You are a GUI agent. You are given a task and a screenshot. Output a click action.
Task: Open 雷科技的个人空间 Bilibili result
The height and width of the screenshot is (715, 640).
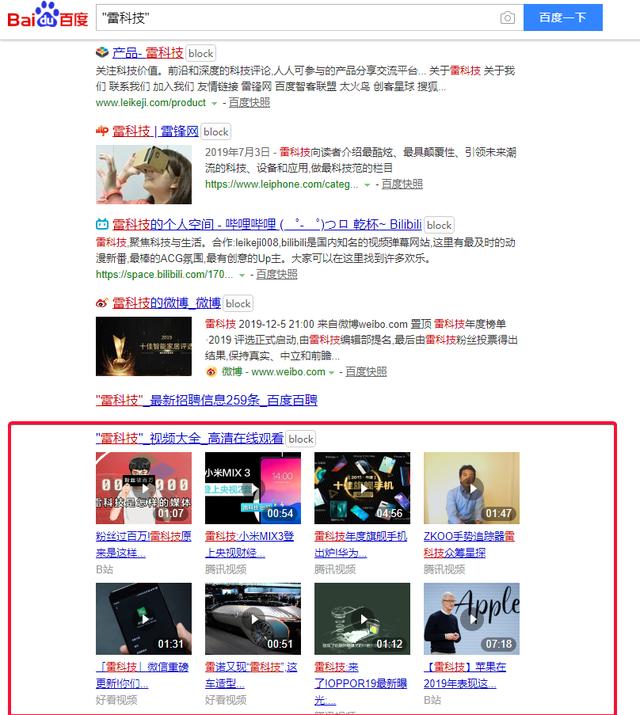click(x=267, y=224)
